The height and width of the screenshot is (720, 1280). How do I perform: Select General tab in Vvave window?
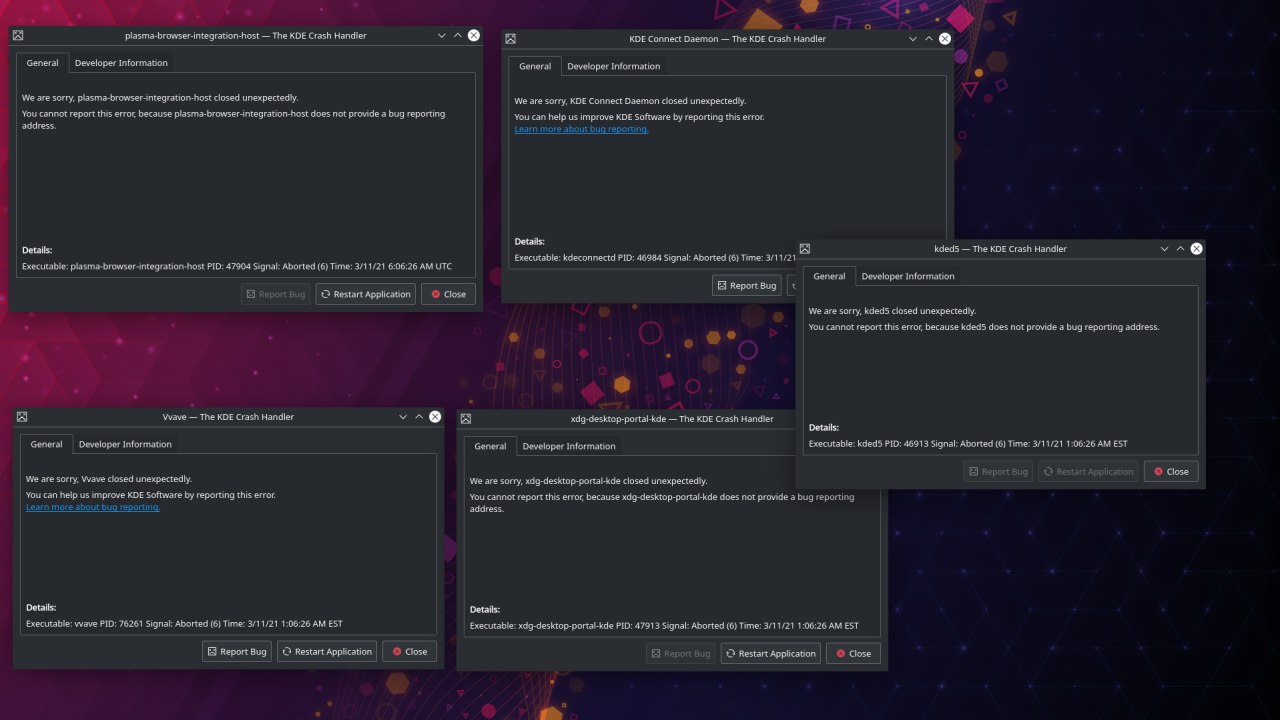coord(47,444)
